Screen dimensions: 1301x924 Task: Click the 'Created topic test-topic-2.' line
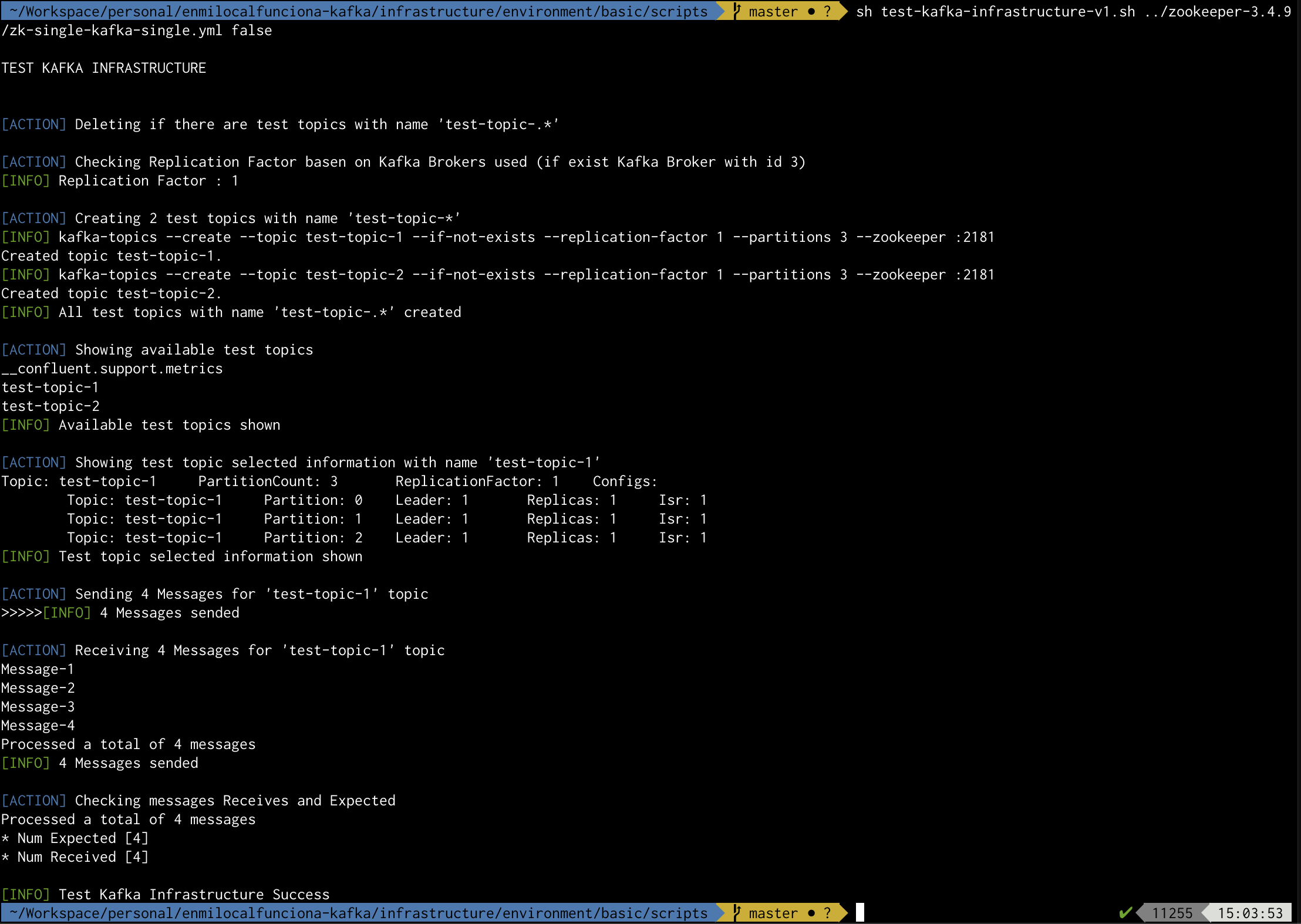111,293
